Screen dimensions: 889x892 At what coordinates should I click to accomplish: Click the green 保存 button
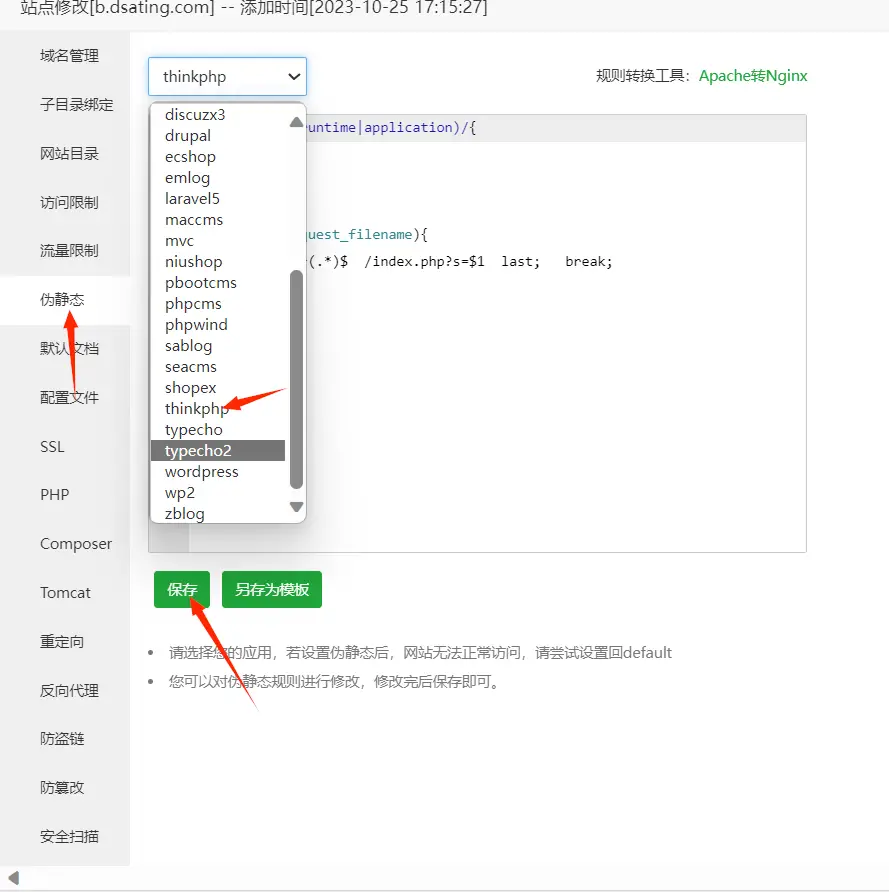(182, 590)
